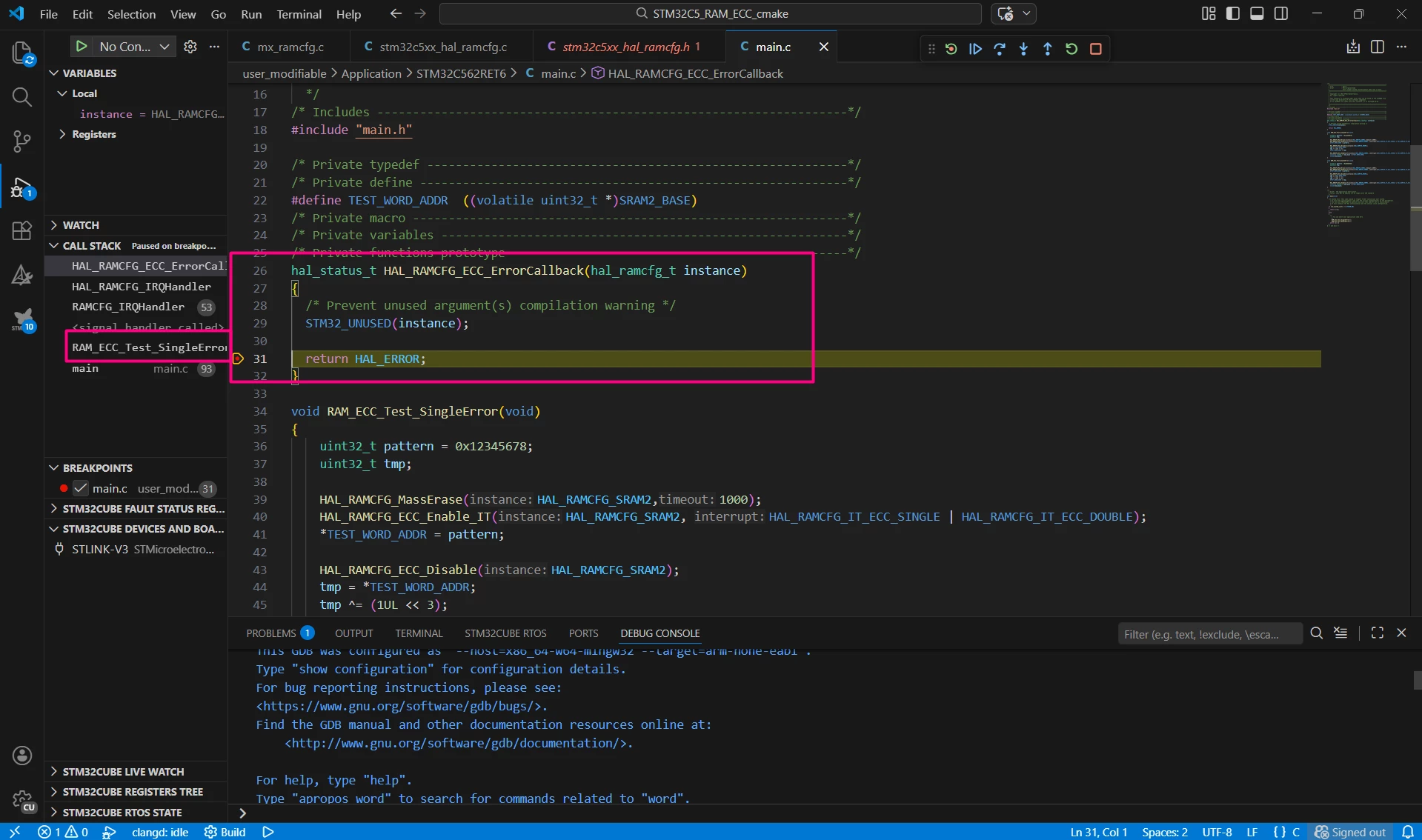Toggle the bottom panel layout icon
This screenshot has width=1422, height=840.
(x=1257, y=13)
